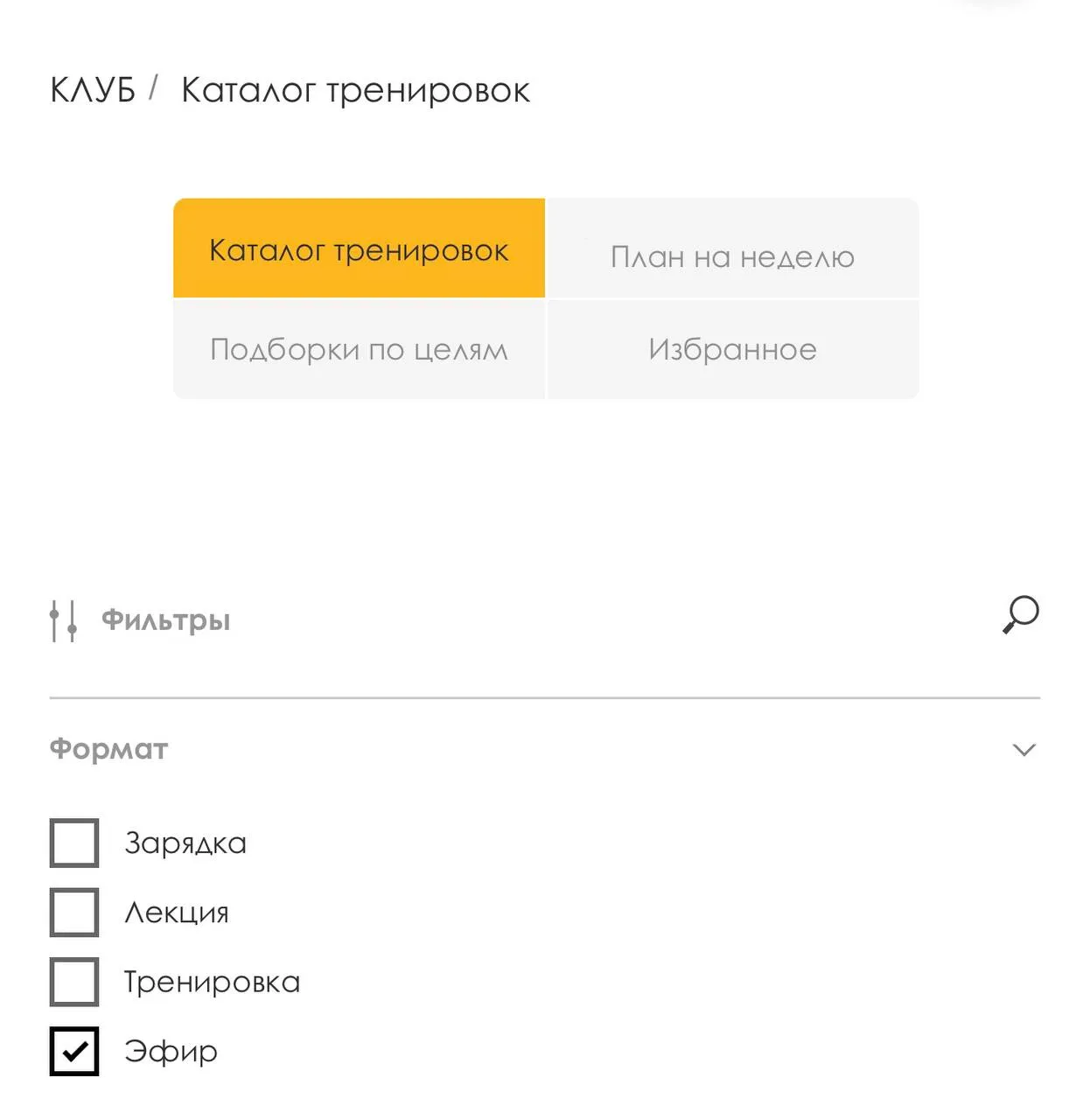Image resolution: width=1090 pixels, height=1120 pixels.
Task: Enable the Зарядка checkbox
Action: tap(74, 843)
